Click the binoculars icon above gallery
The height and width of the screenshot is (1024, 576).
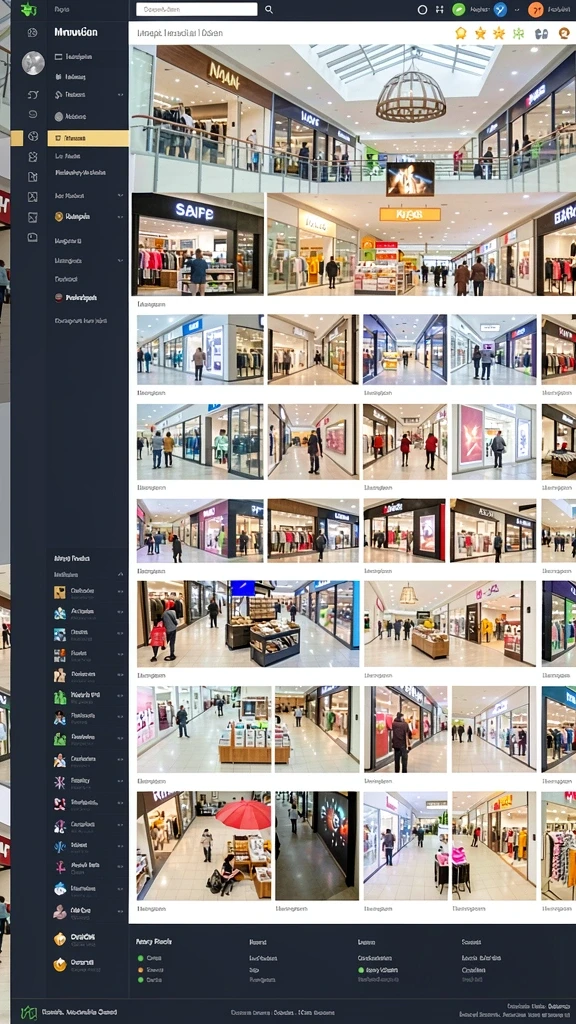541,33
